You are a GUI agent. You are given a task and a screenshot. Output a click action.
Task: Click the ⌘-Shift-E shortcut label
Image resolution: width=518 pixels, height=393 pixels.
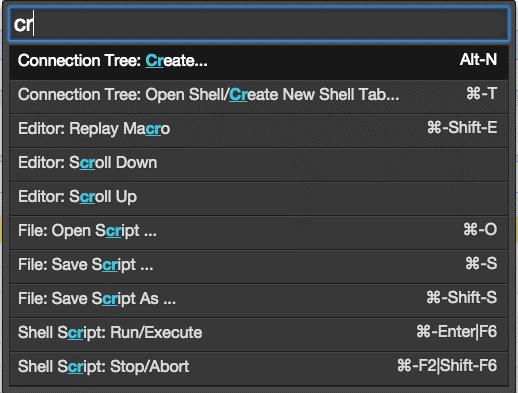point(462,127)
